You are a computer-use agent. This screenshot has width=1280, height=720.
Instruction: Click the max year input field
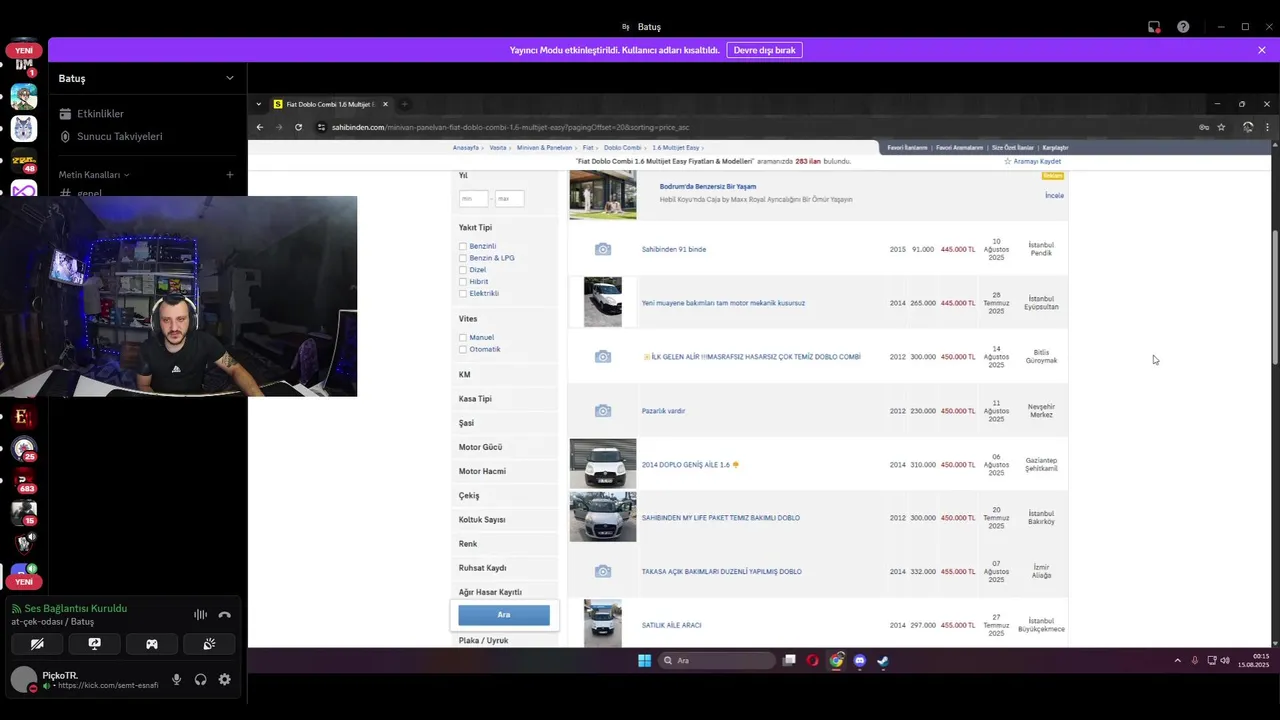509,198
